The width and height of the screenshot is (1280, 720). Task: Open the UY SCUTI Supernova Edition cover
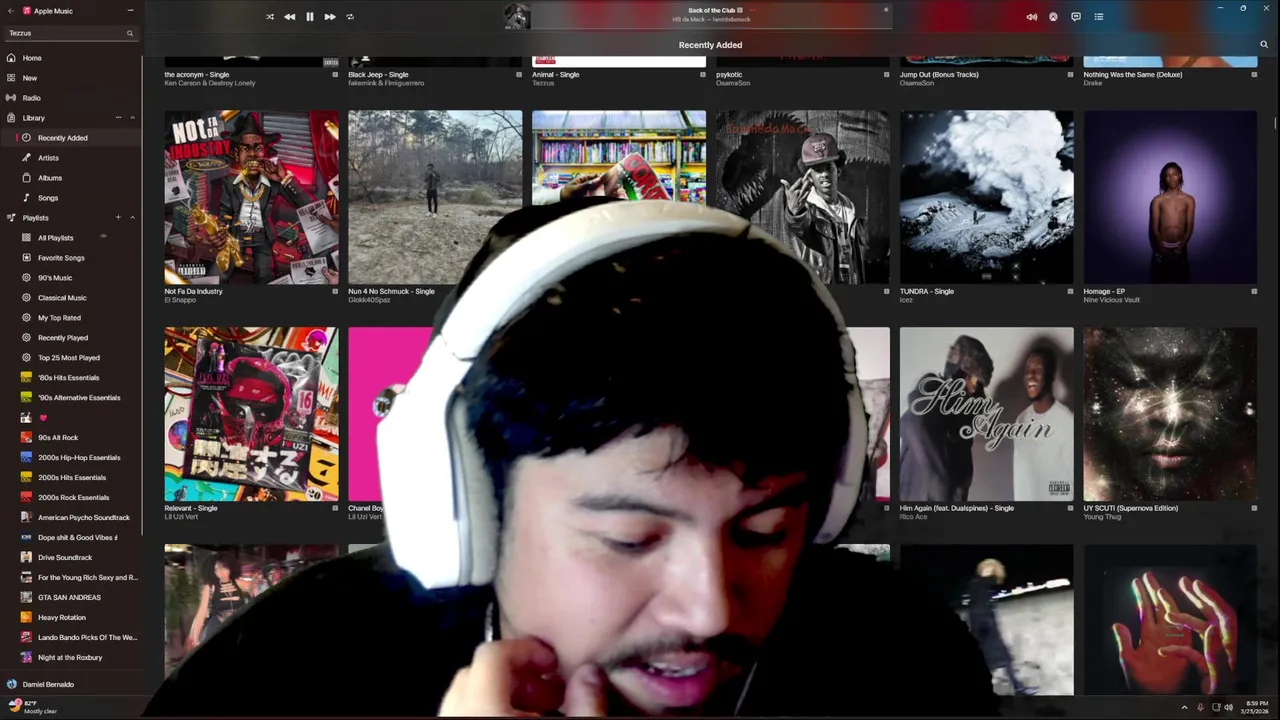coord(1170,414)
